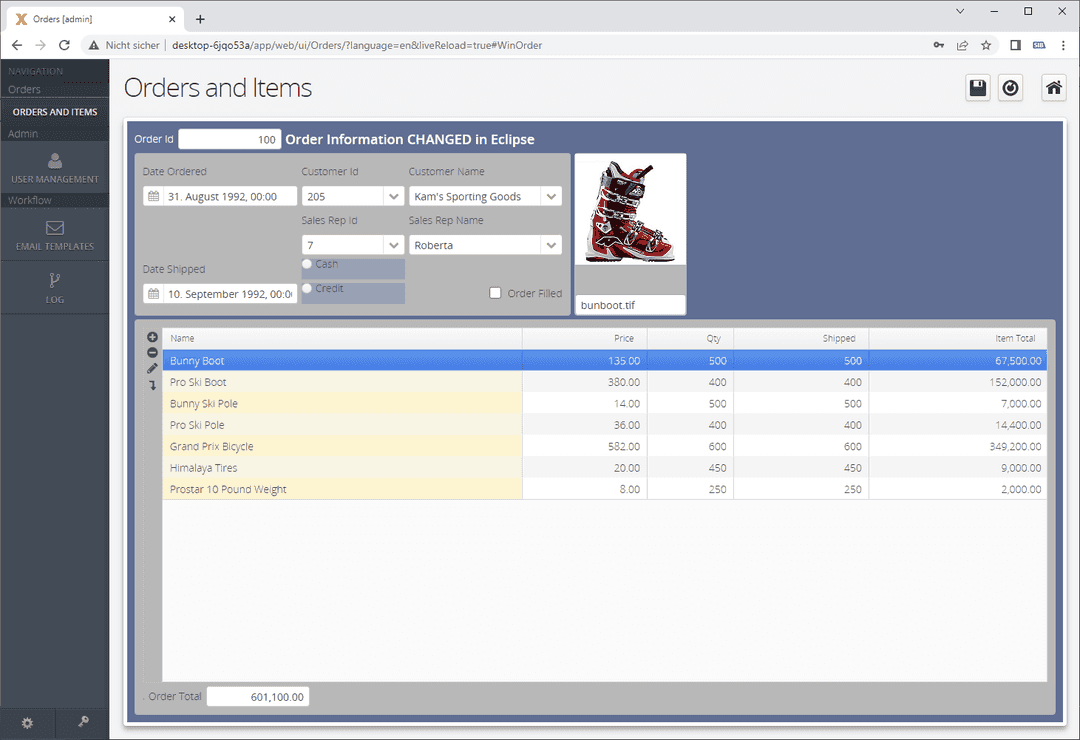Check the Order Filled checkbox
Screen dimensions: 1080x740
click(495, 293)
